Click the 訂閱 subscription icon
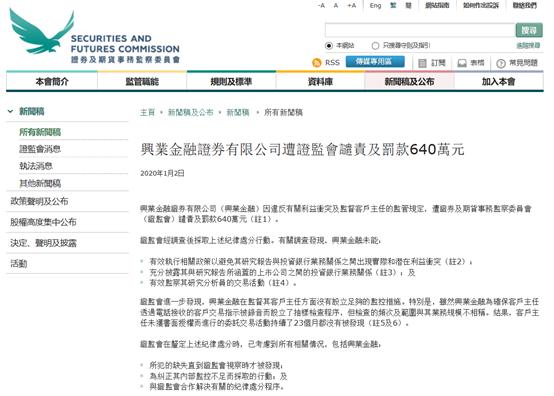This screenshot has width=554, height=396. (x=422, y=63)
